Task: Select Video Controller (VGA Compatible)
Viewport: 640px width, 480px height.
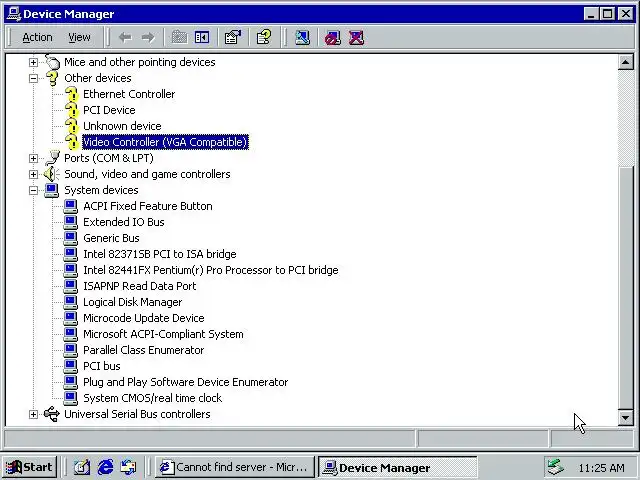Action: tap(165, 142)
